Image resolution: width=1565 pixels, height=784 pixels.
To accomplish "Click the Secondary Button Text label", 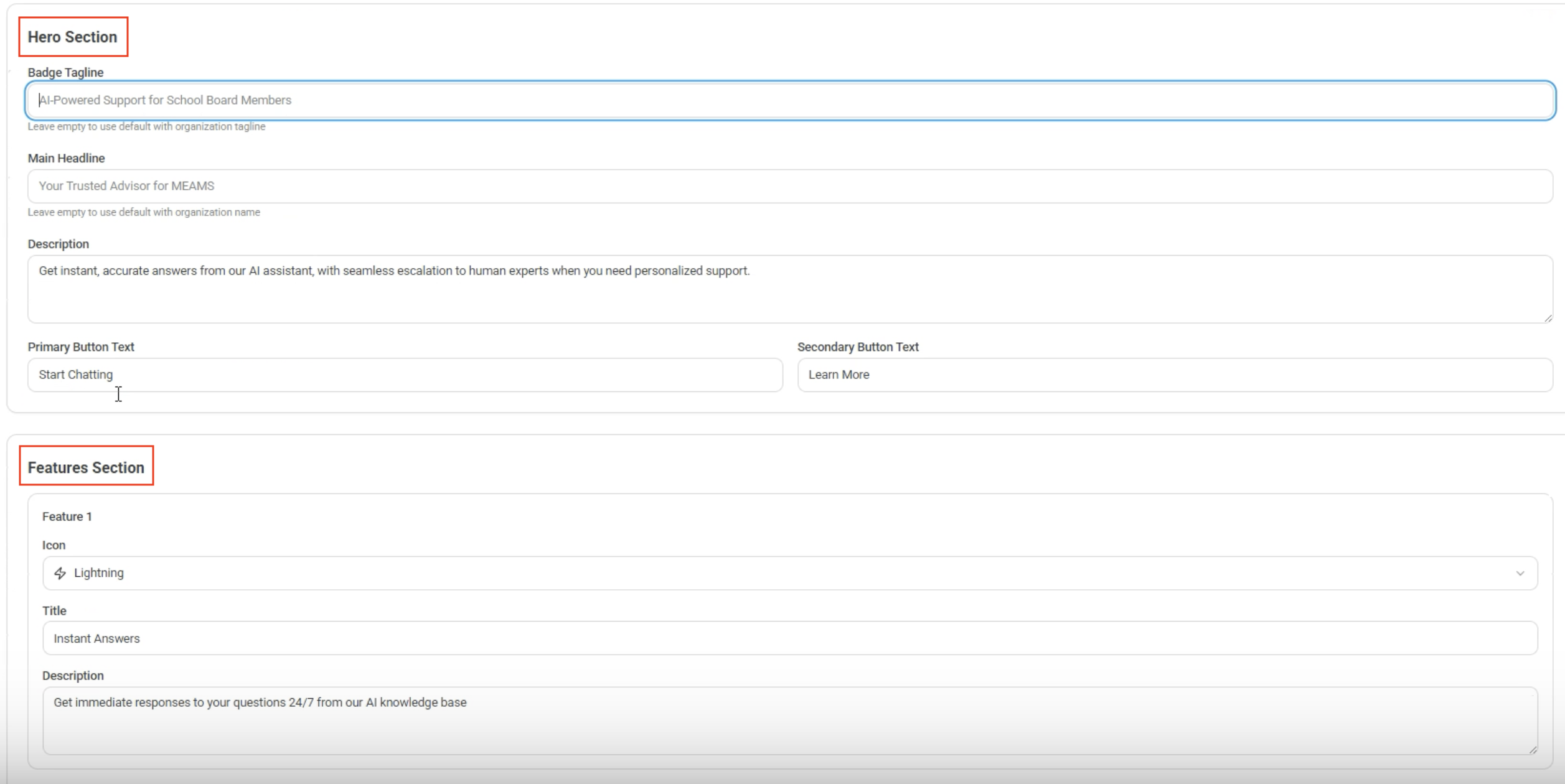I will (857, 347).
